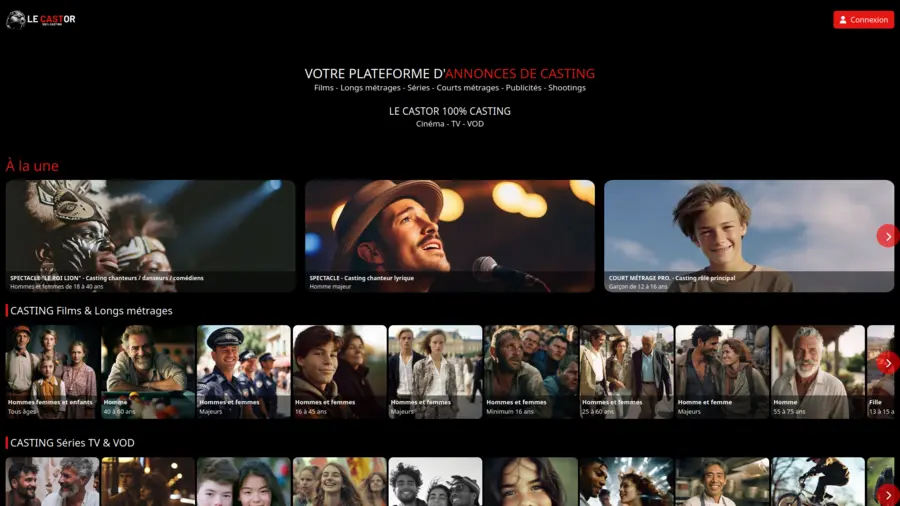900x506 pixels.
Task: Open the couple by palace 'Hommes et femmes Majeurs' casting
Action: [435, 372]
